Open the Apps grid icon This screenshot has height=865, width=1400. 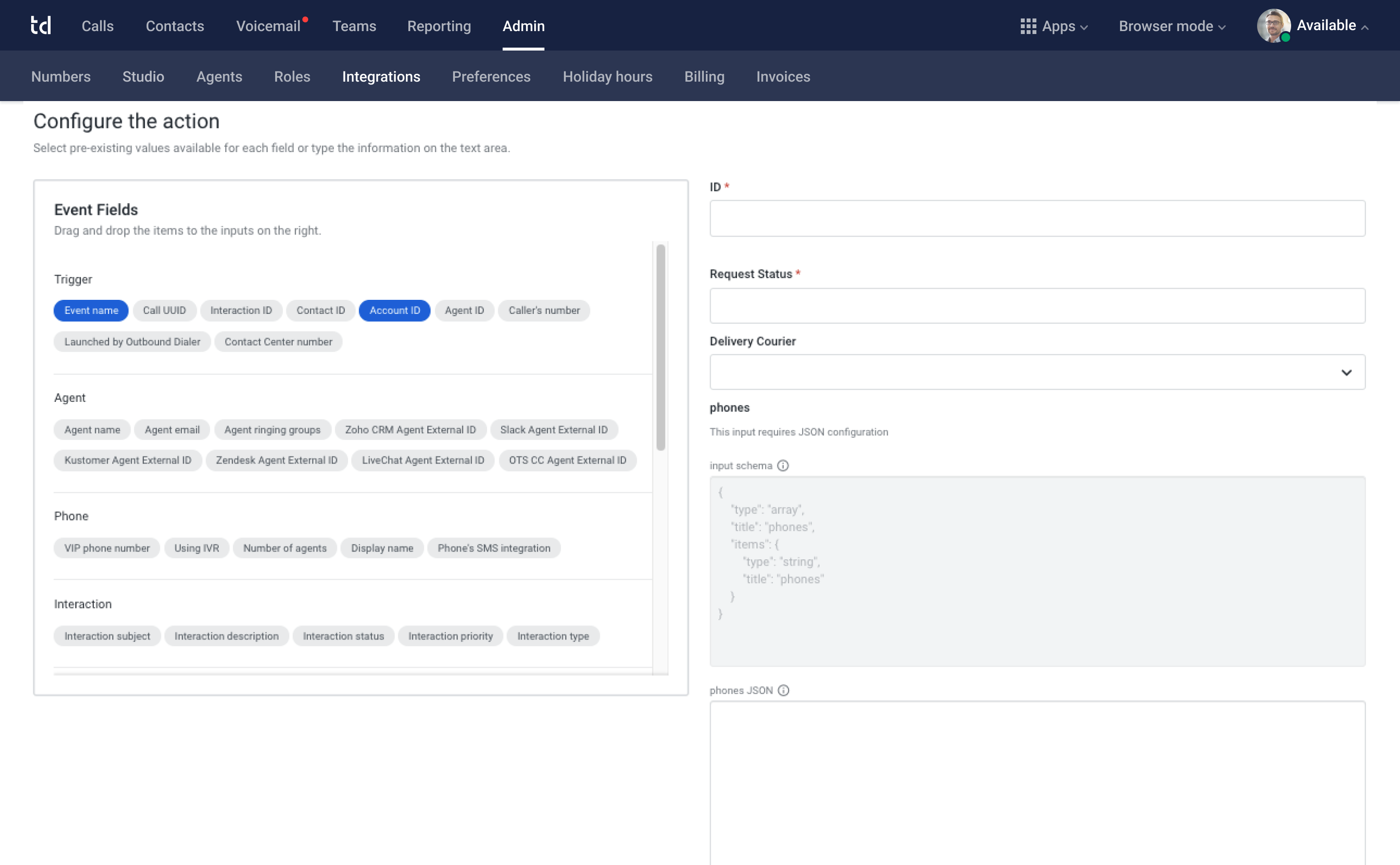point(1028,26)
